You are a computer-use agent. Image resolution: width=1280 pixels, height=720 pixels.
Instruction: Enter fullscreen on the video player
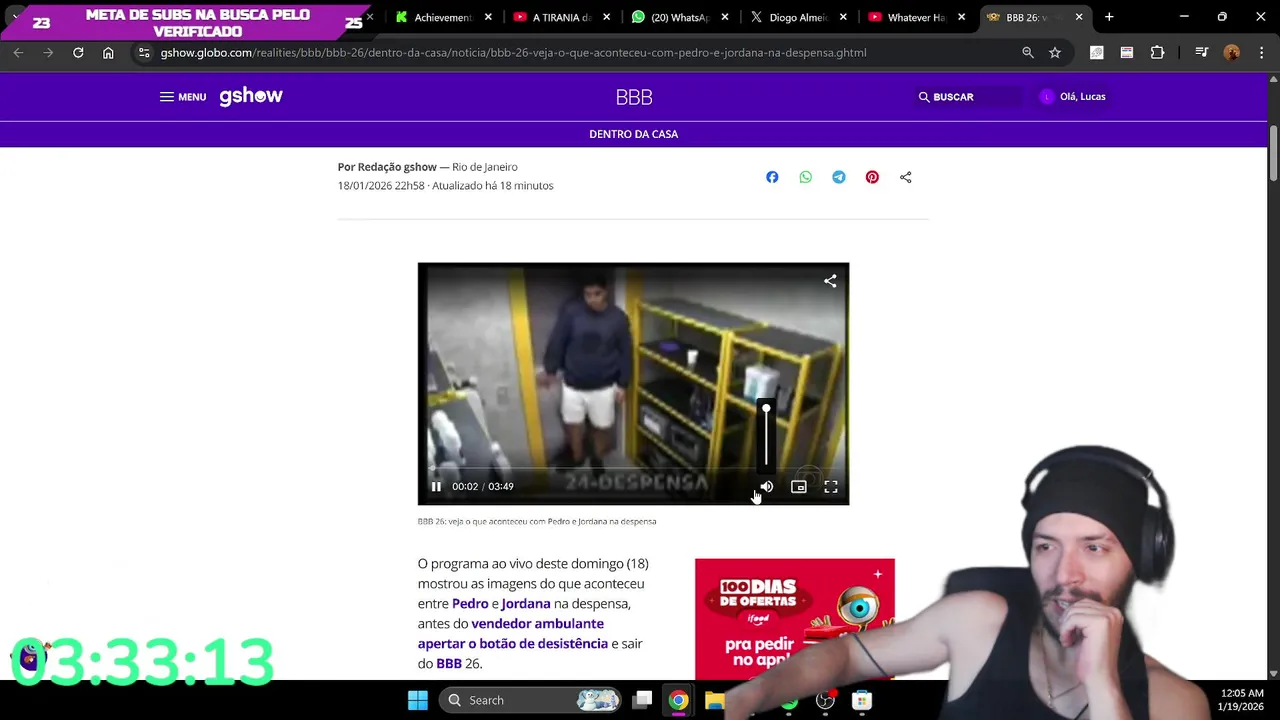(x=831, y=487)
